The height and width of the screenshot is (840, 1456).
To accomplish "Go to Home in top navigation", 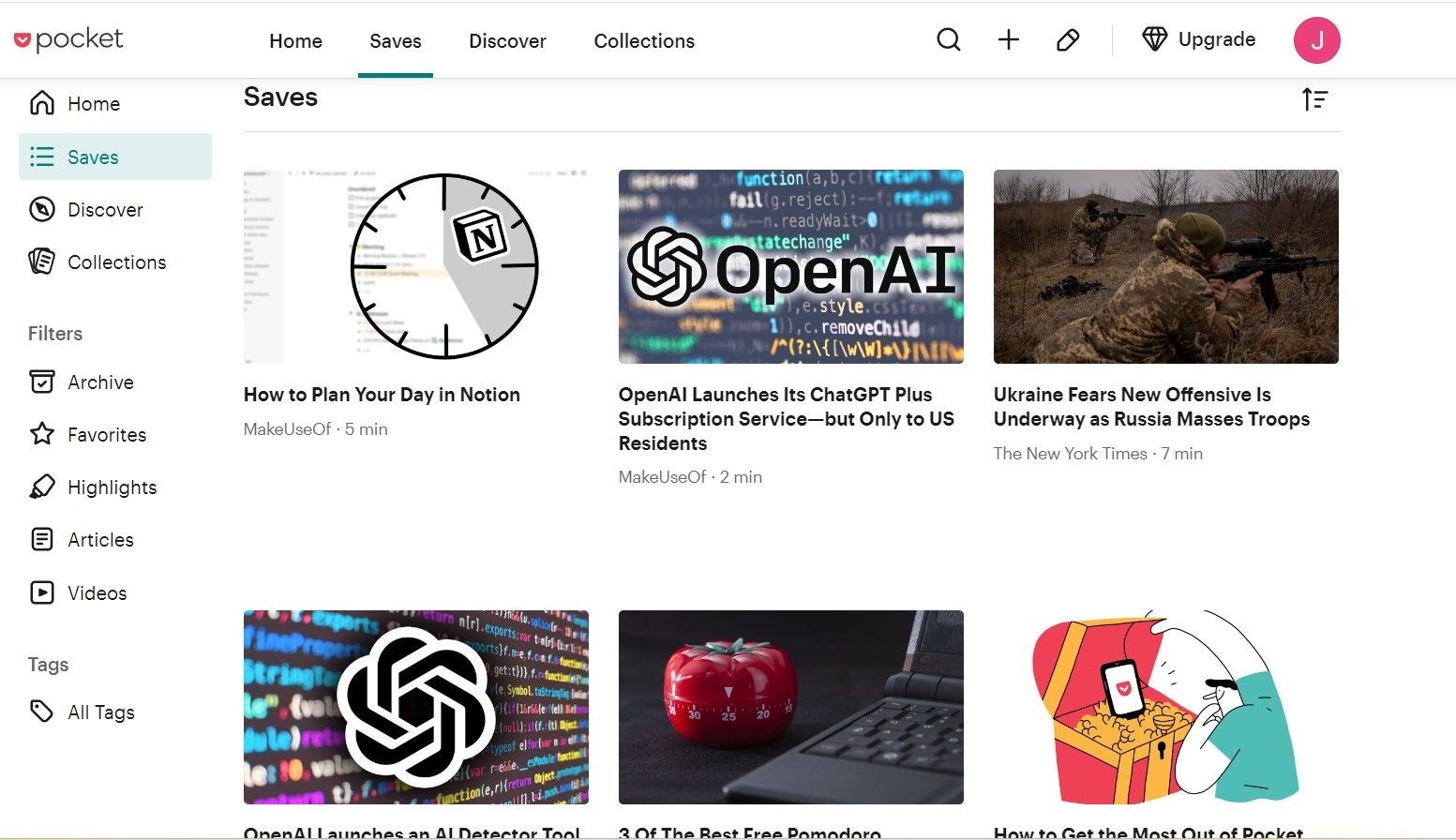I will [x=295, y=40].
